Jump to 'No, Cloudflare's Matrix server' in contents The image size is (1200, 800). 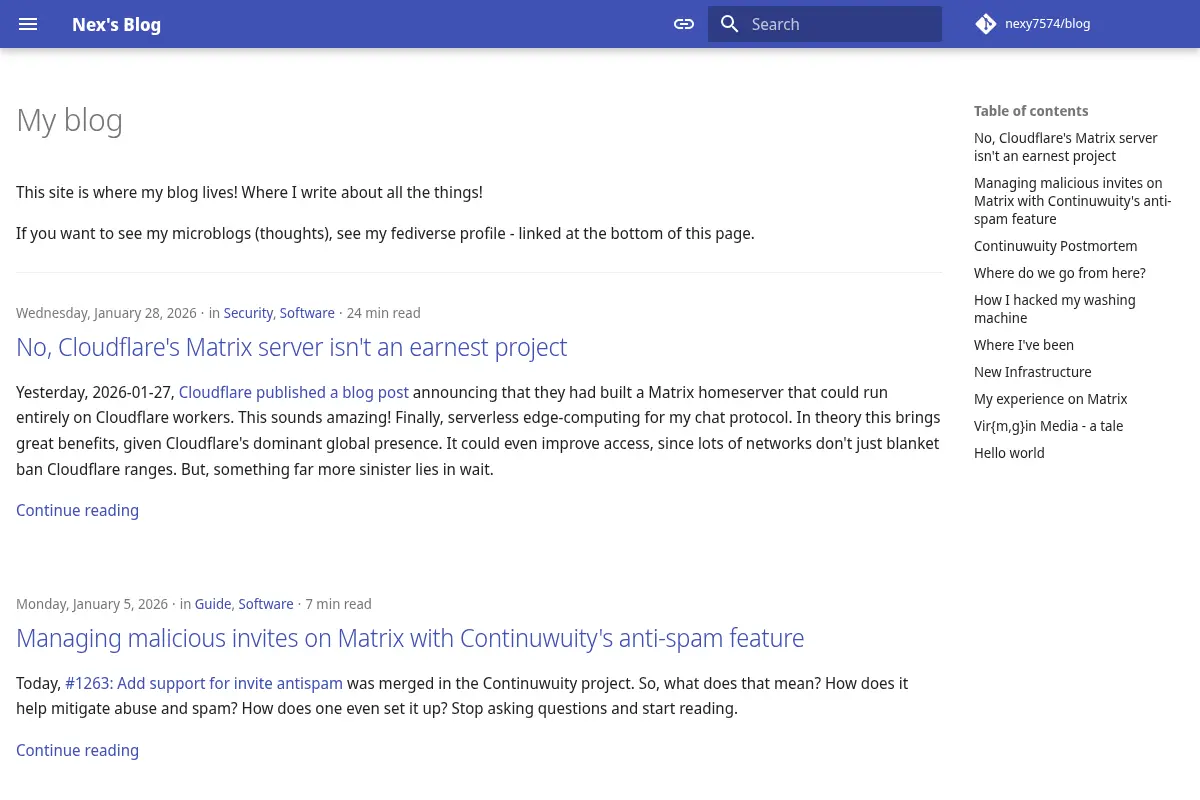click(1066, 147)
